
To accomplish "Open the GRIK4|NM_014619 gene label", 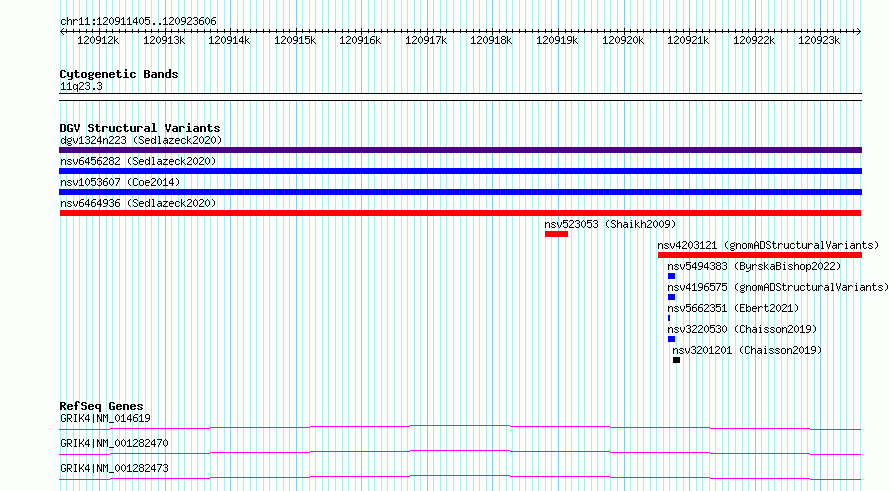I will [x=105, y=418].
